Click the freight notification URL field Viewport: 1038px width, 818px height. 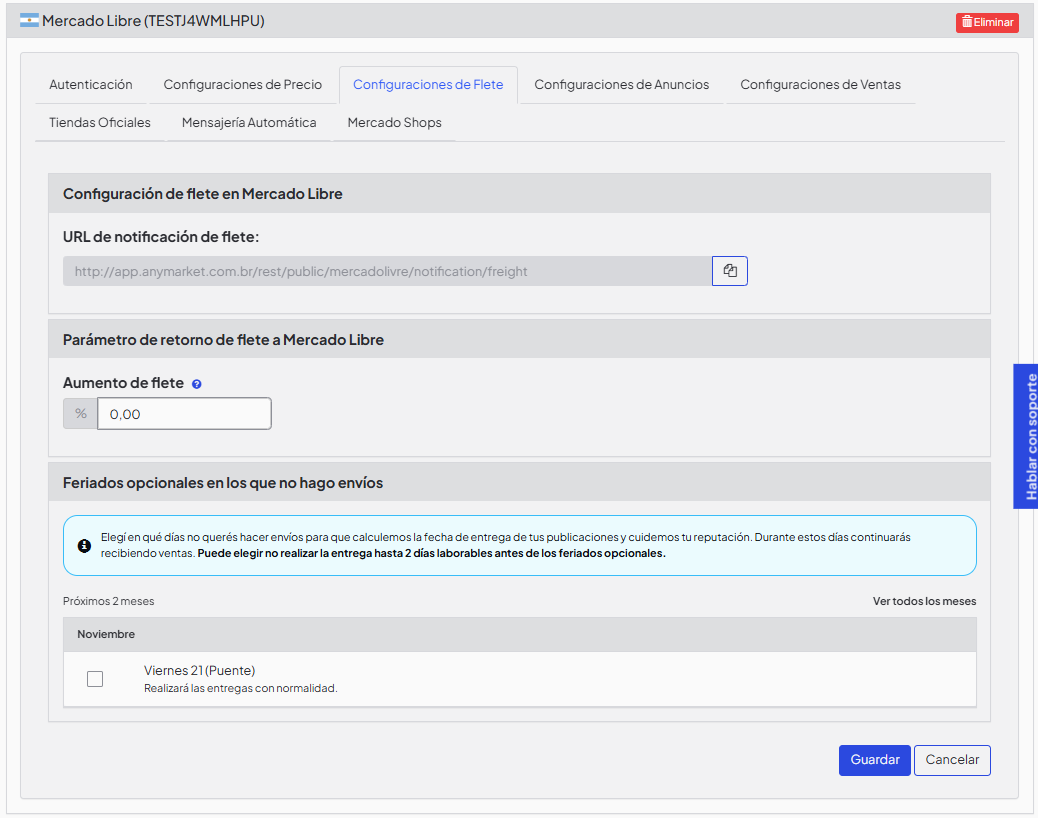pos(387,271)
